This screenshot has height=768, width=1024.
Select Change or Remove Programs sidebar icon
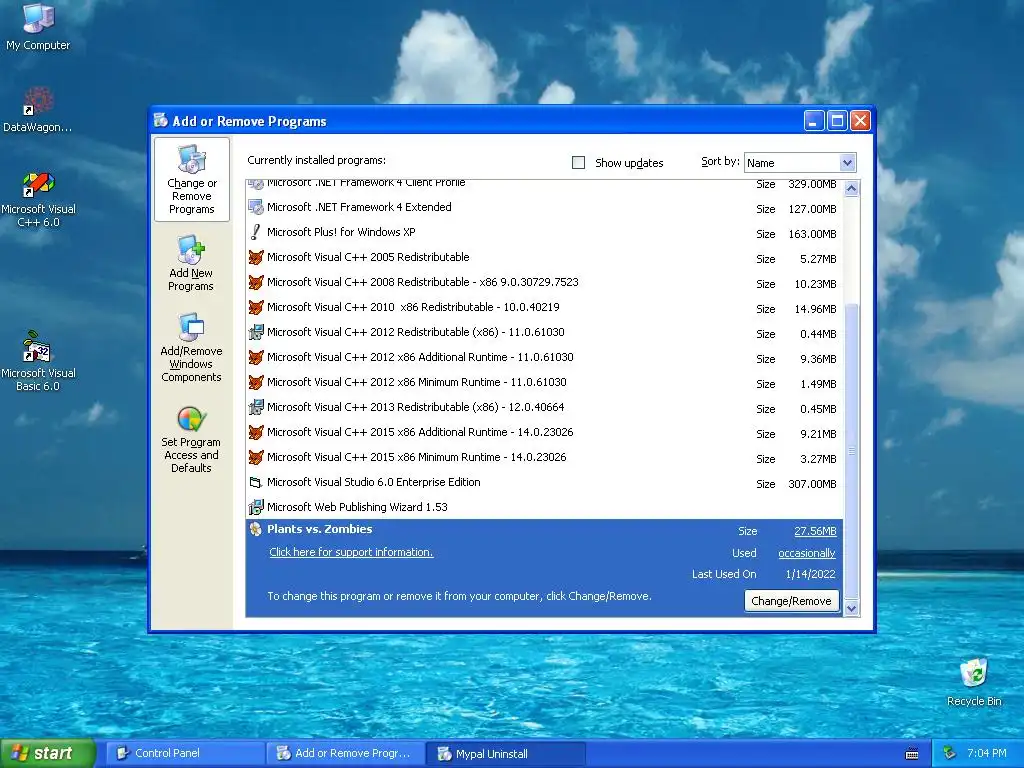click(x=191, y=180)
